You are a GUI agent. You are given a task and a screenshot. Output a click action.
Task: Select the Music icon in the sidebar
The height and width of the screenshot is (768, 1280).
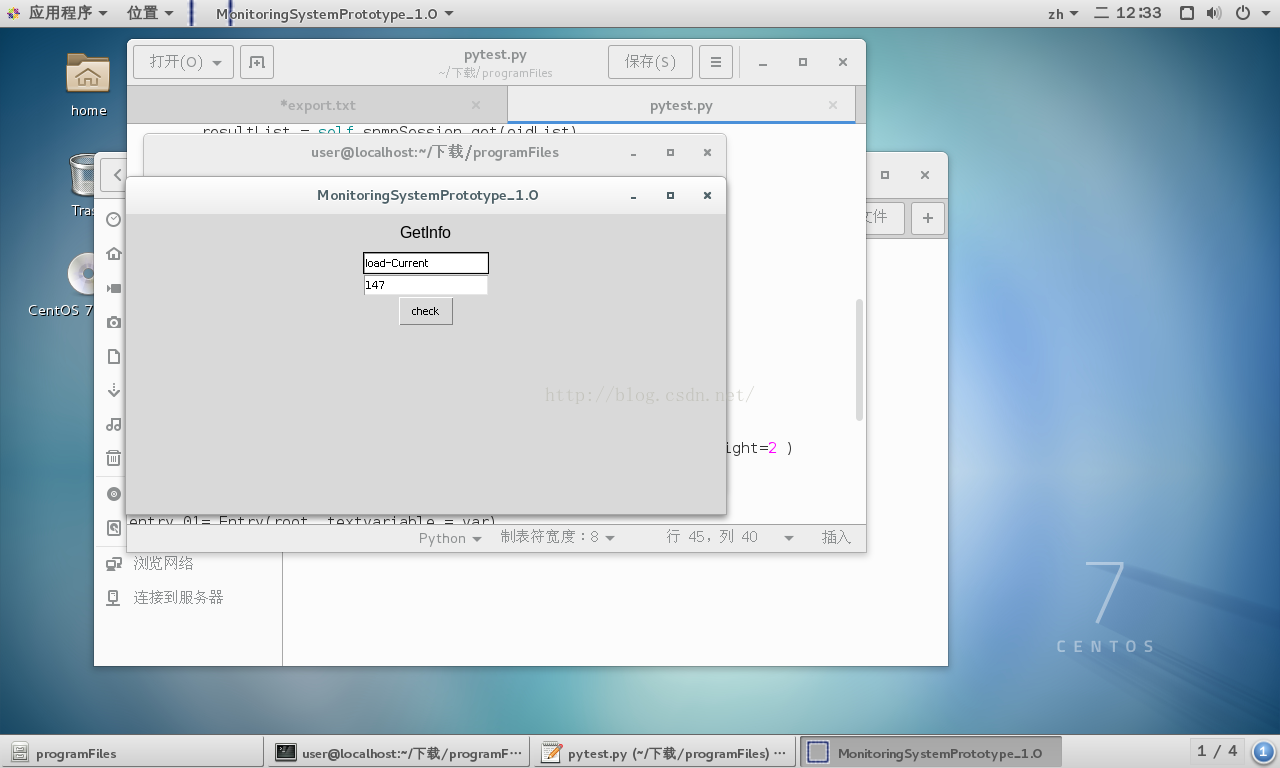point(113,424)
